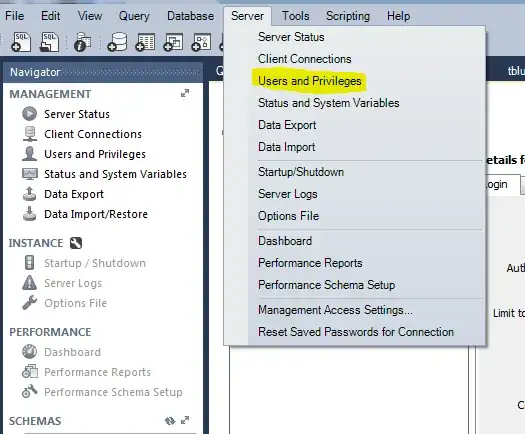Open the Database menu
The width and height of the screenshot is (525, 434).
click(x=191, y=16)
